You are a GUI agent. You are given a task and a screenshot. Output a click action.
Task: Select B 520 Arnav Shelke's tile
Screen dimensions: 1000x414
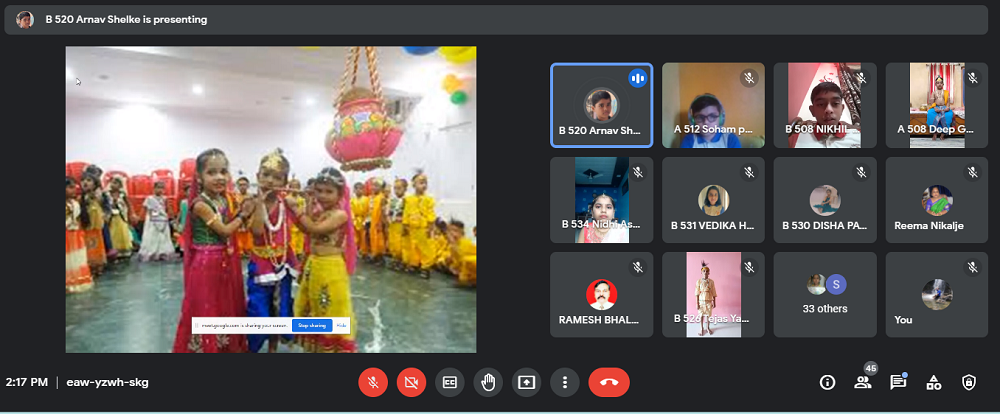(601, 106)
